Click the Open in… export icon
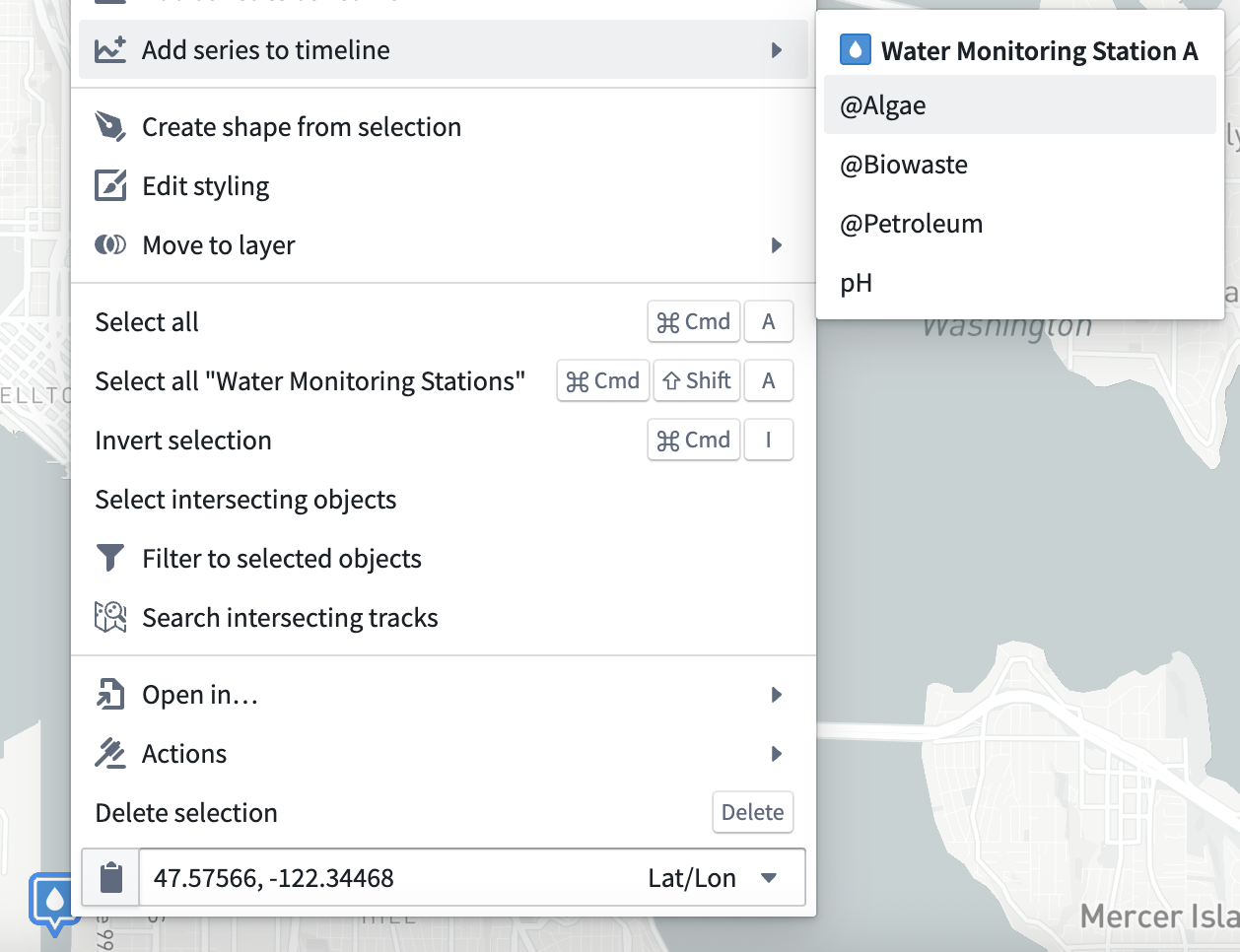Screen dimensions: 1240x952 (112, 694)
